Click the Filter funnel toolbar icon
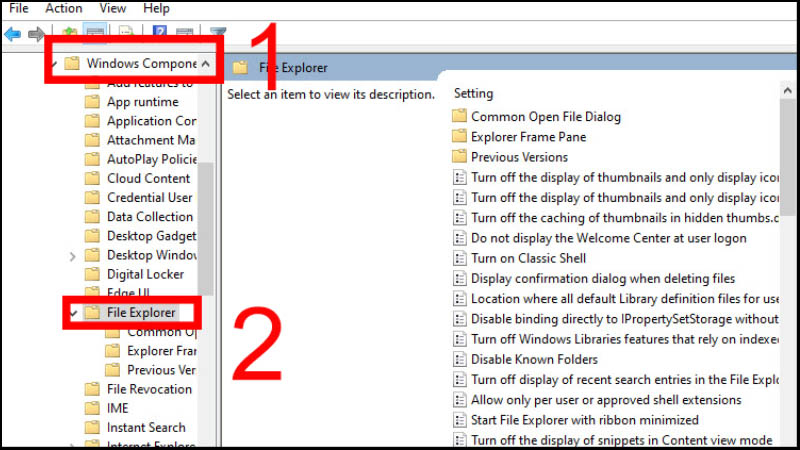 (218, 32)
